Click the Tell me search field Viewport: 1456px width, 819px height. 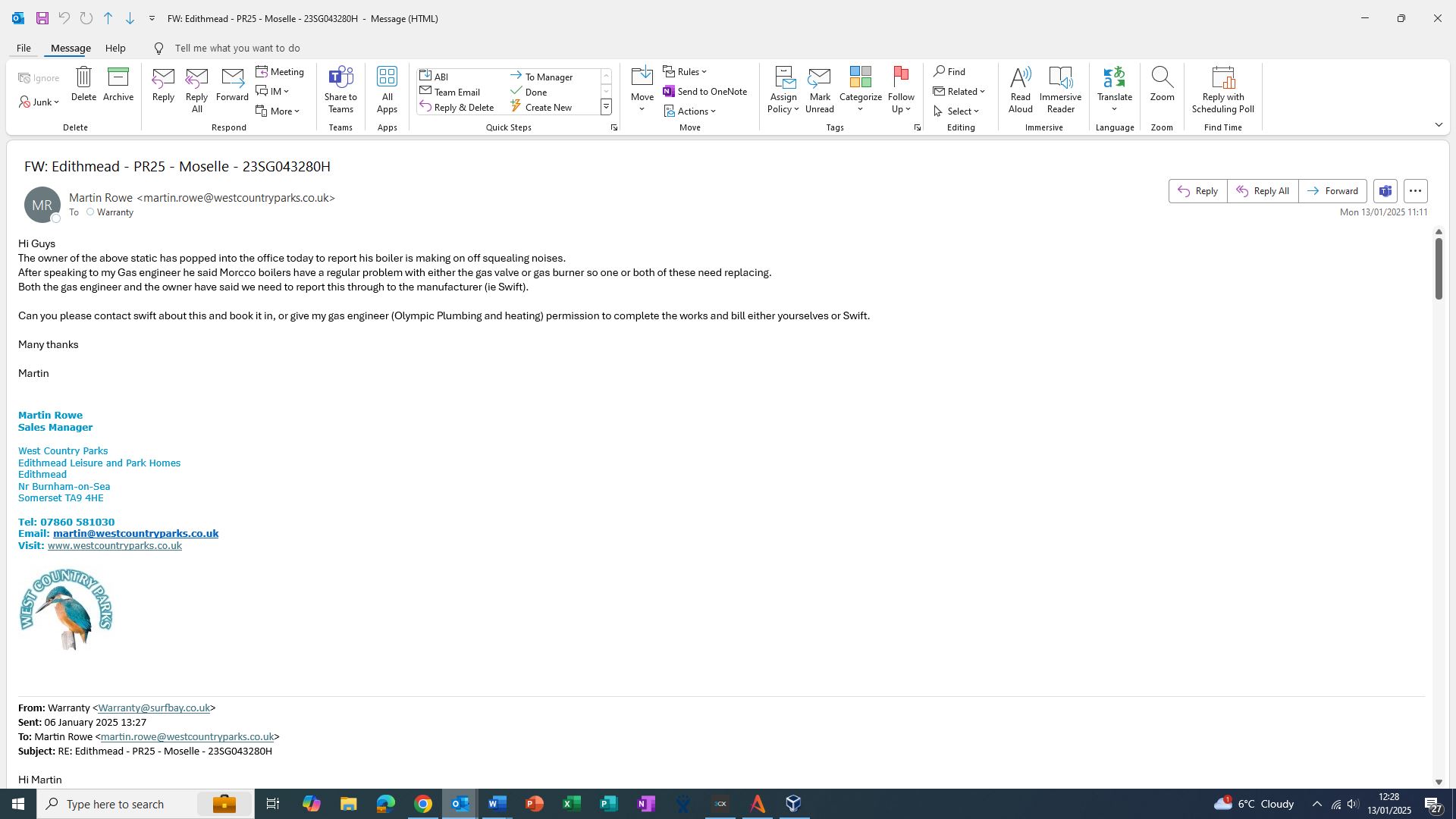[237, 49]
